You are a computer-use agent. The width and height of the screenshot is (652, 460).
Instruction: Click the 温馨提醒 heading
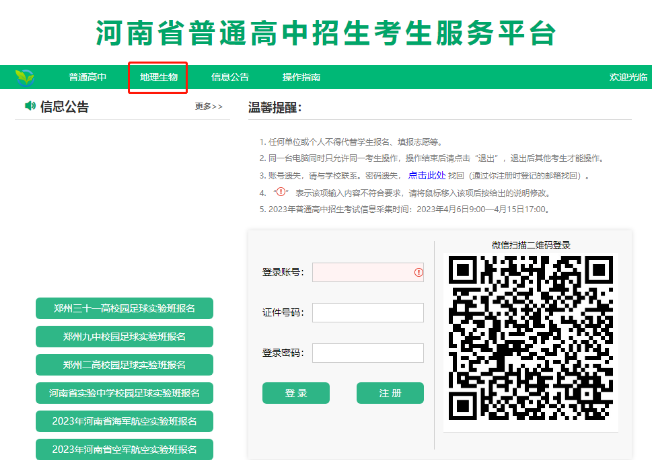pos(275,107)
